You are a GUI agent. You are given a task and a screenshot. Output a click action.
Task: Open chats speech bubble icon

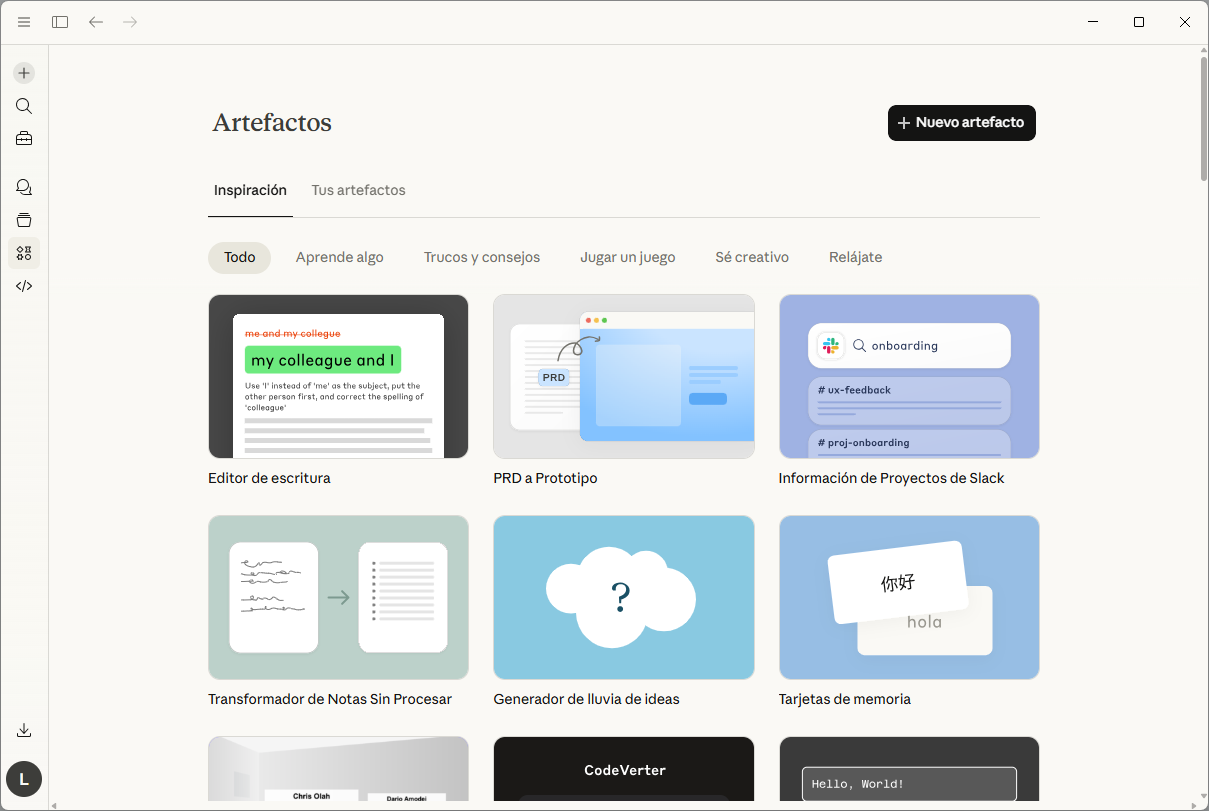pos(24,187)
